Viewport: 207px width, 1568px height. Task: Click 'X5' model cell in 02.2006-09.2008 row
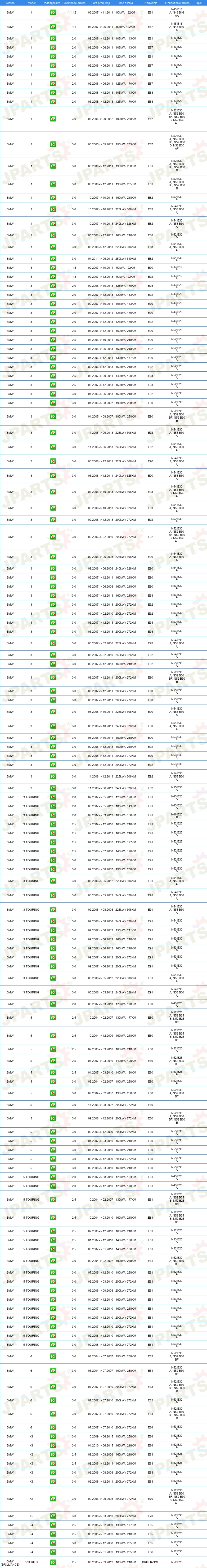(x=31, y=1498)
